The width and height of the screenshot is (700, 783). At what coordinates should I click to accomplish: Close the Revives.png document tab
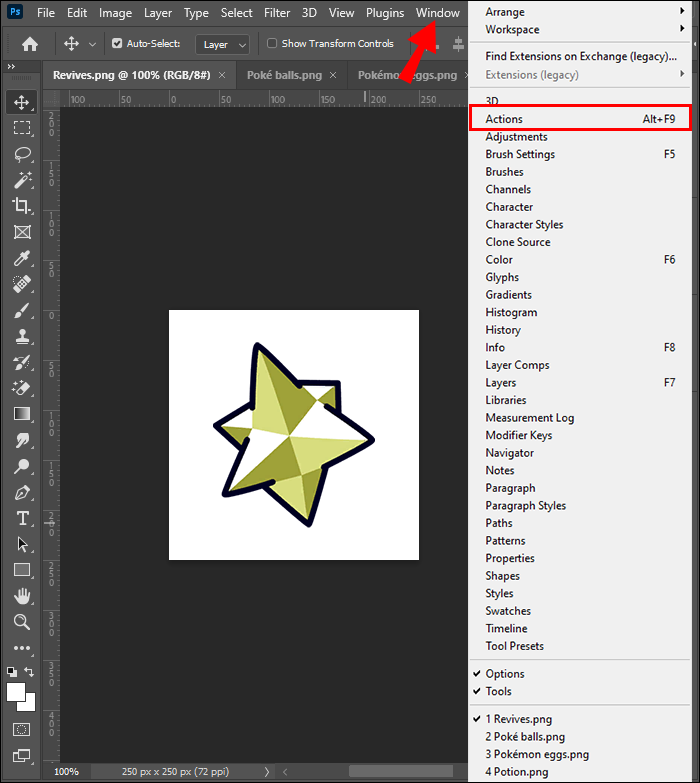(x=222, y=75)
